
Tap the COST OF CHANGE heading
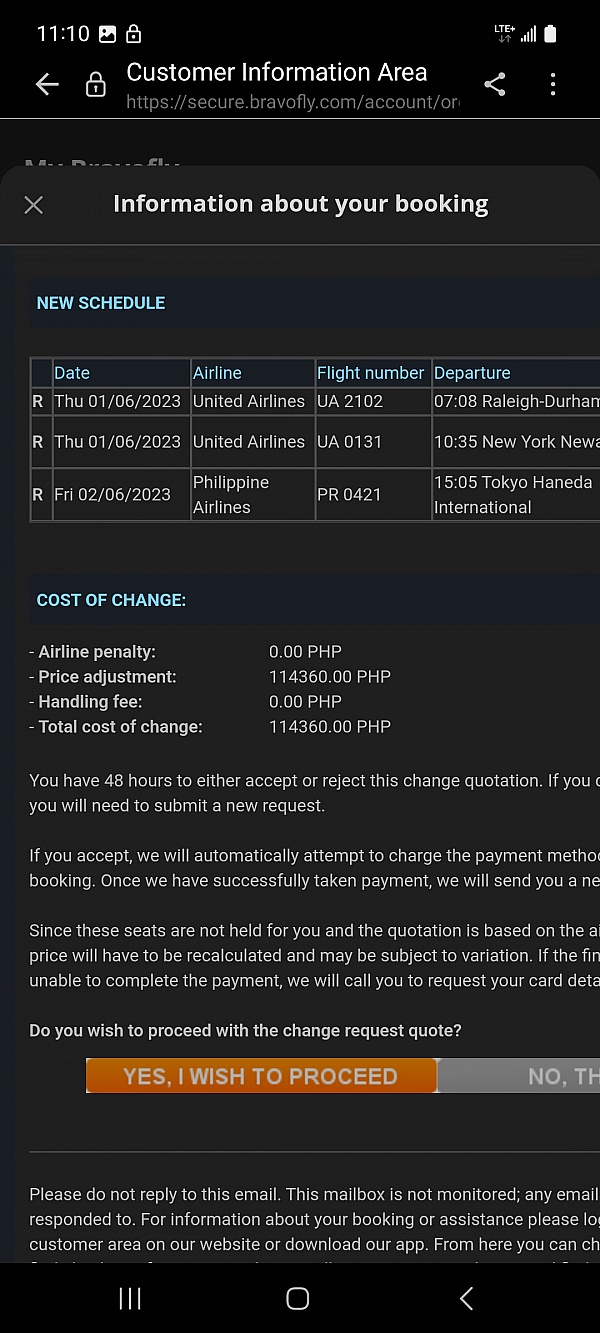(111, 600)
